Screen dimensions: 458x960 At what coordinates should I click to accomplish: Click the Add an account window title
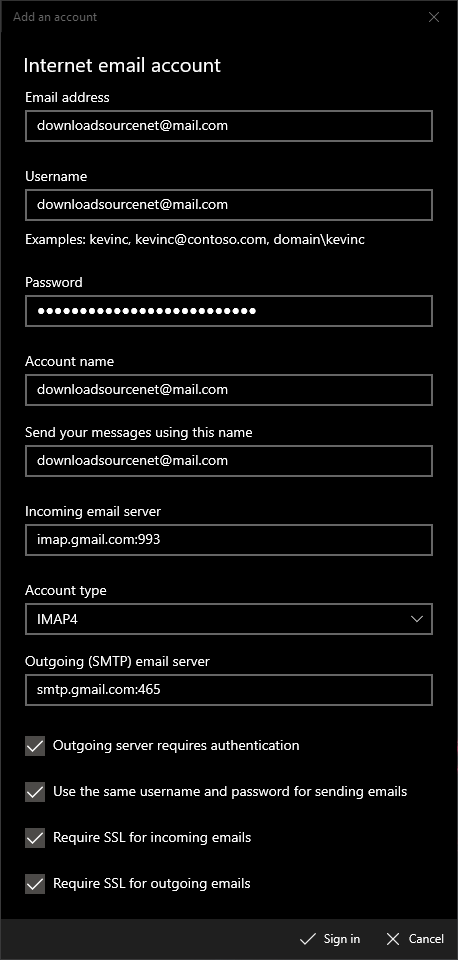coord(55,17)
